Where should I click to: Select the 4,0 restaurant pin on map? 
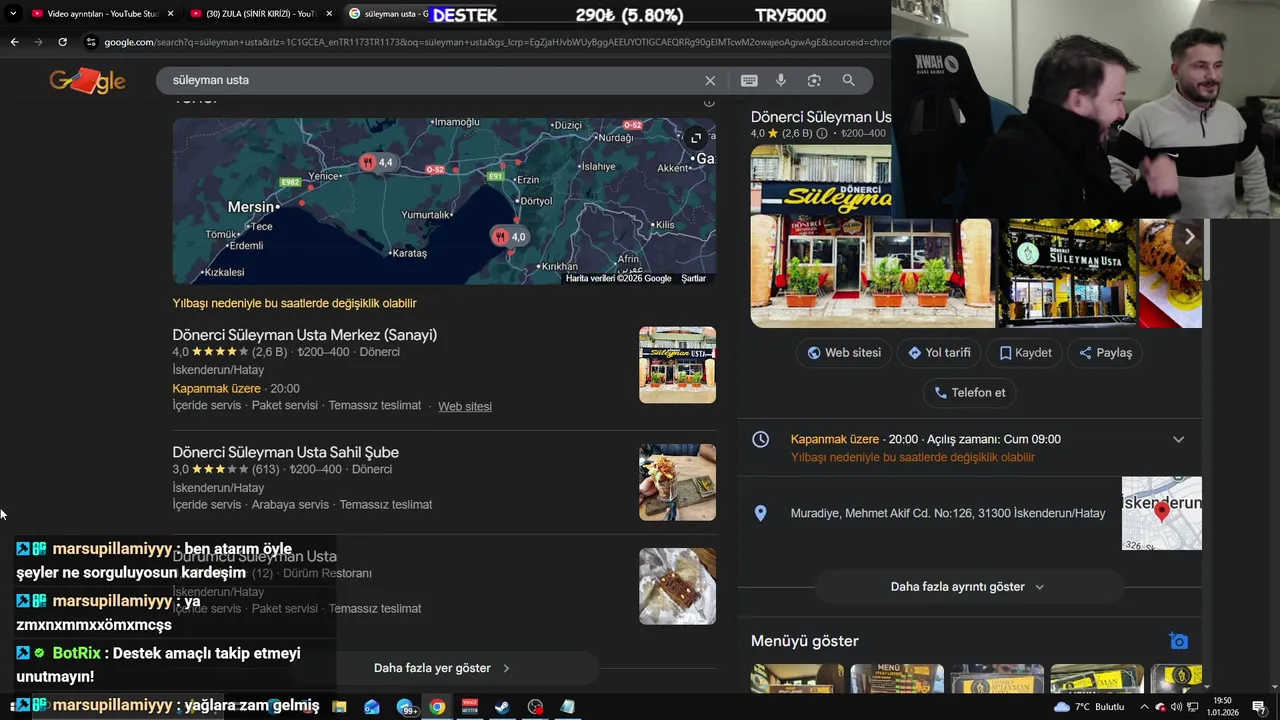click(509, 237)
